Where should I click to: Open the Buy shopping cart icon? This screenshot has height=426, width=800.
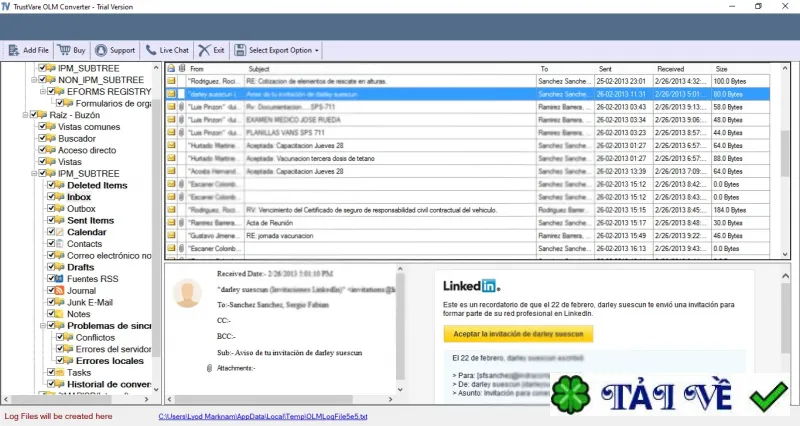[x=64, y=50]
